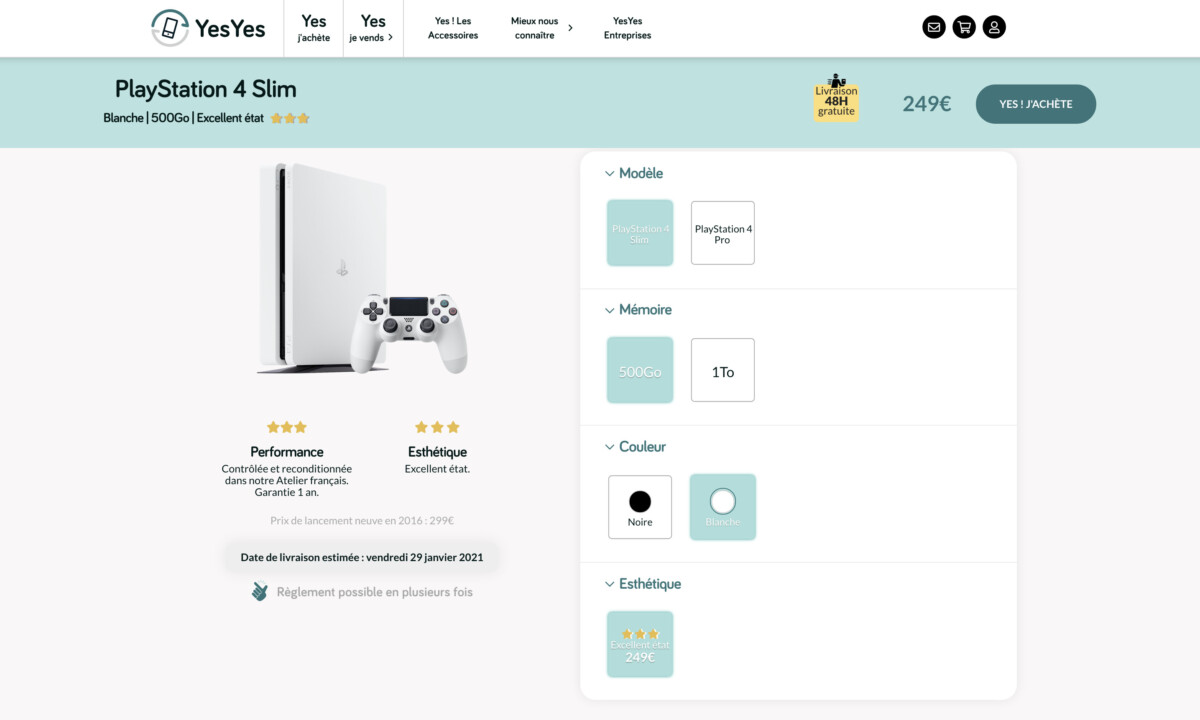Image resolution: width=1200 pixels, height=720 pixels.
Task: Click the YesYes logo icon
Action: 170,28
